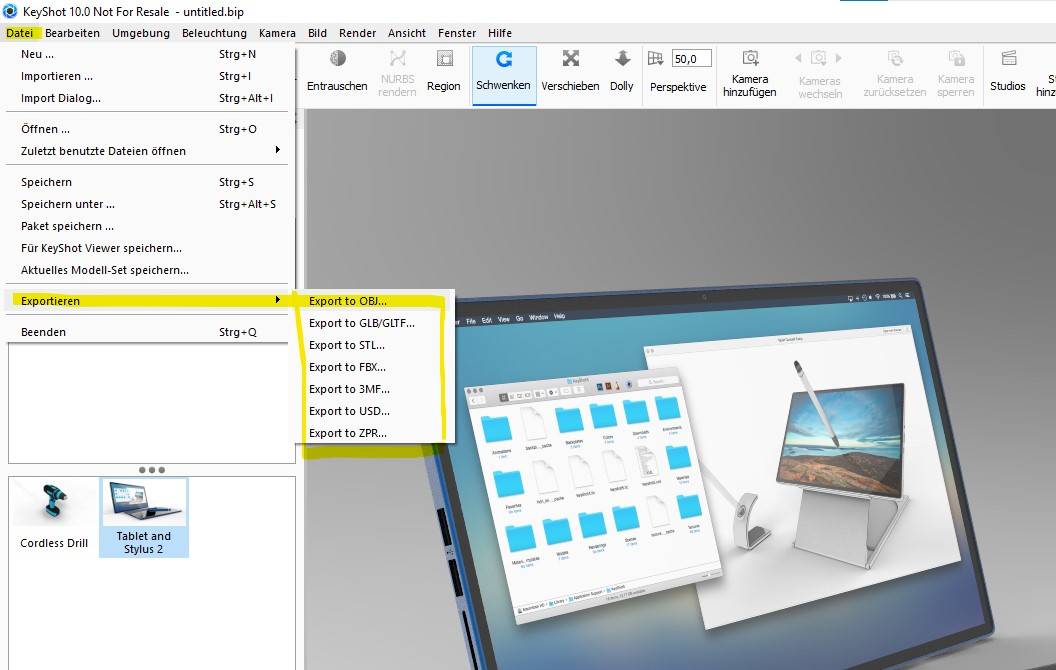
Task: Select Export to OBJ...
Action: (375, 301)
